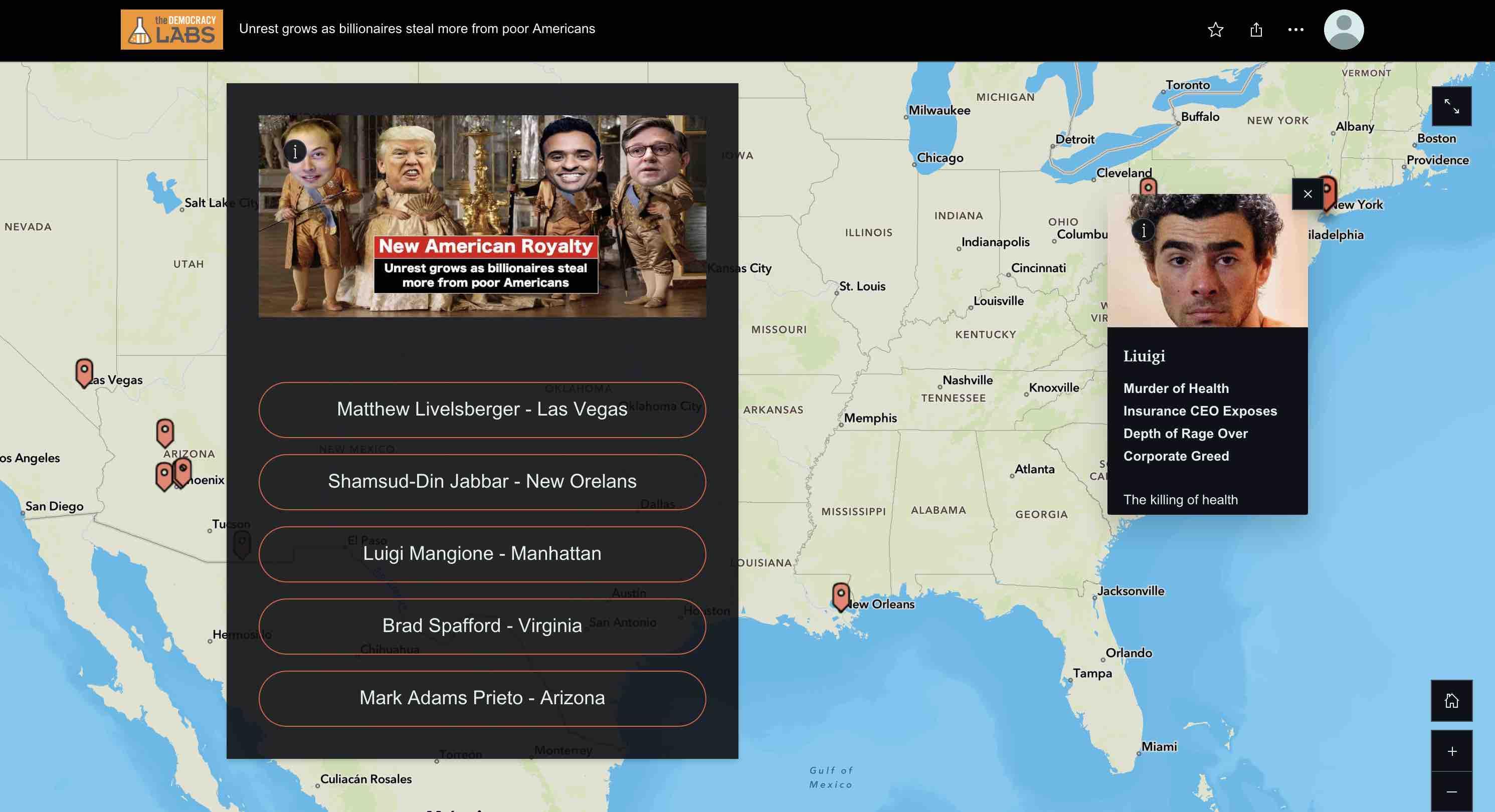
Task: Click the Memphis city label
Action: [870, 418]
